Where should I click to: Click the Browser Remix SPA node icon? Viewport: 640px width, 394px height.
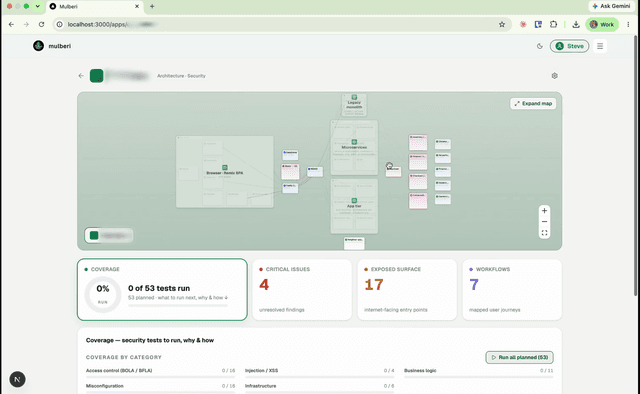tap(224, 167)
